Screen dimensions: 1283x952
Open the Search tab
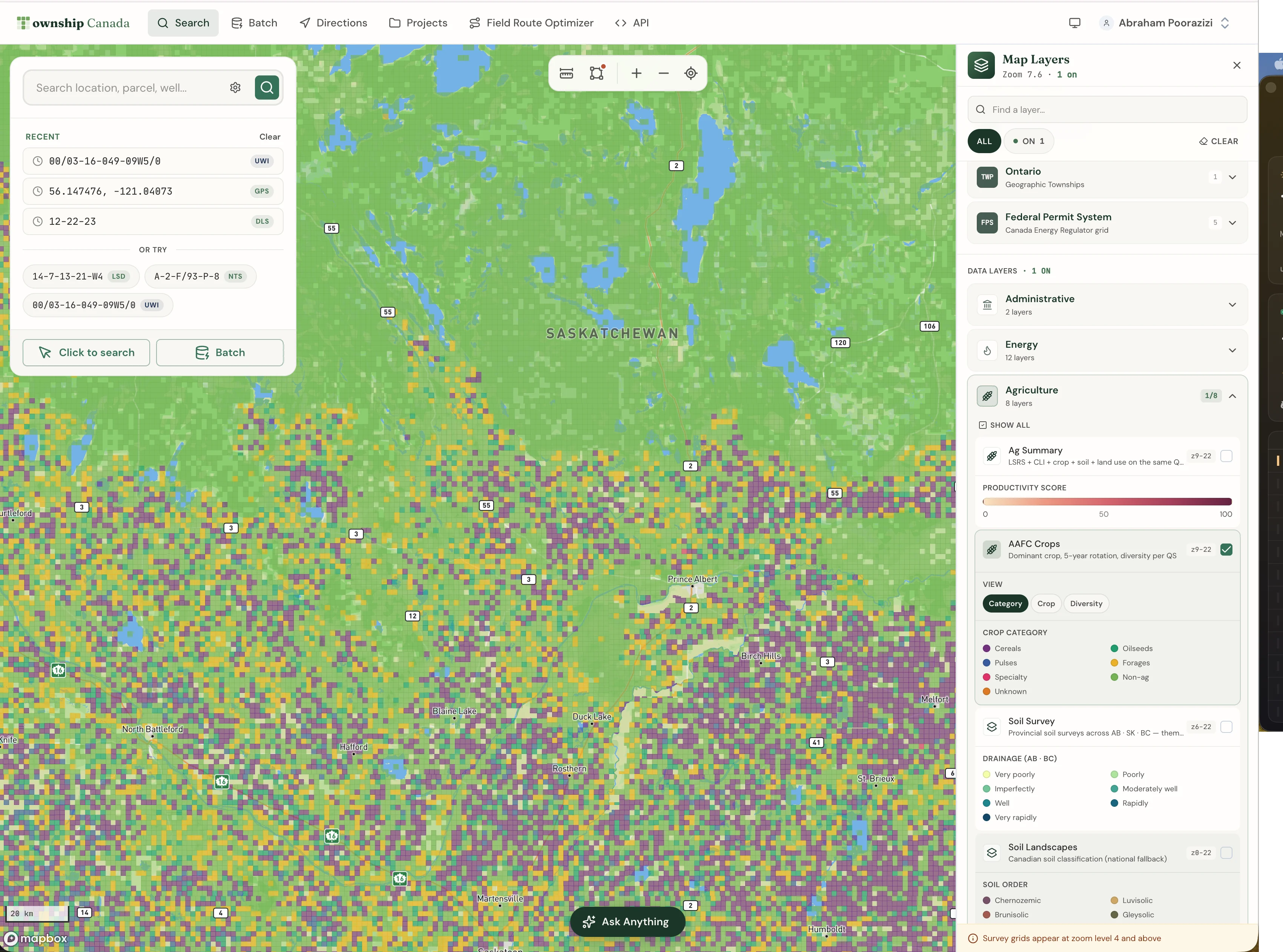coord(183,23)
